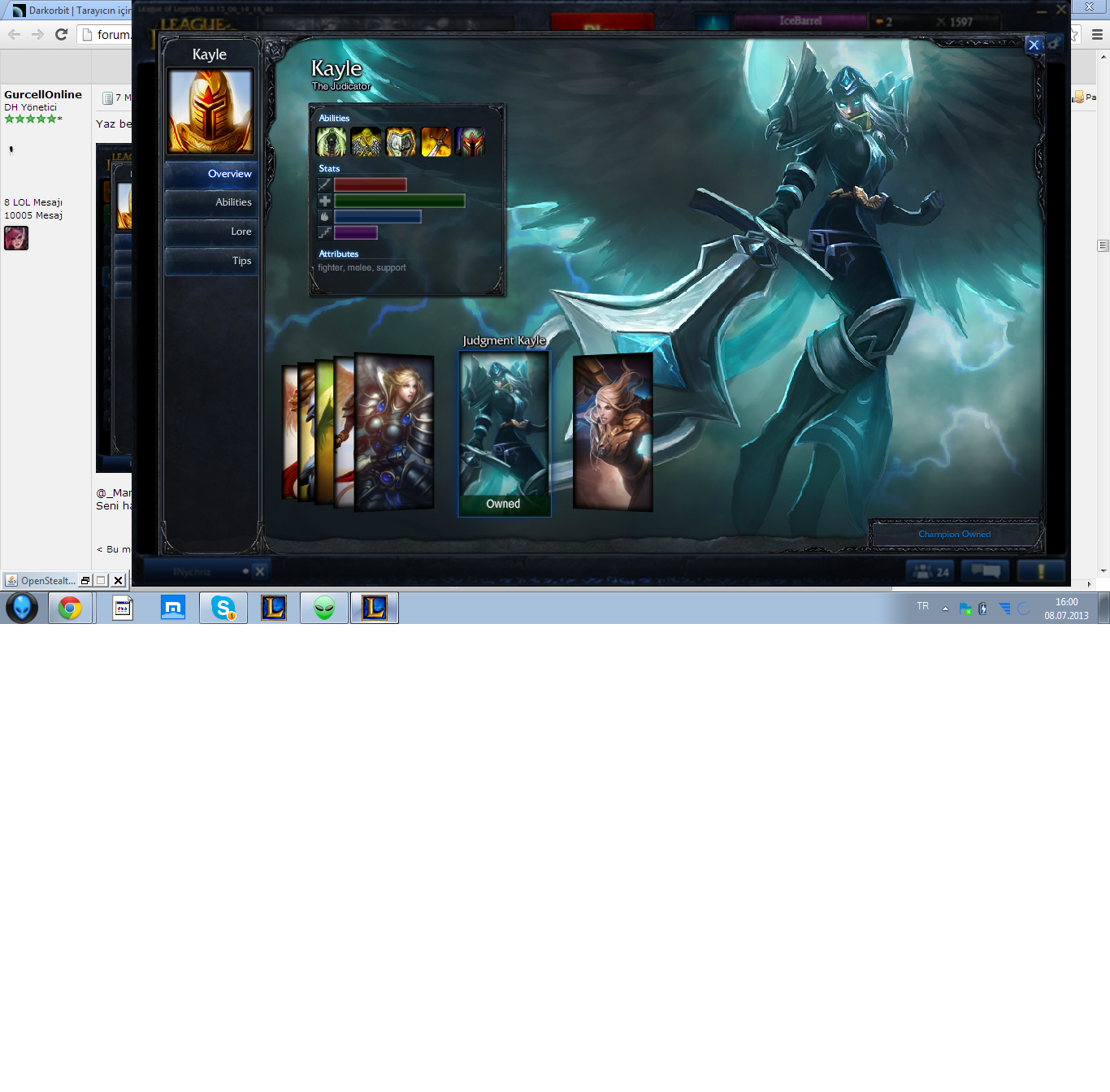The height and width of the screenshot is (1092, 1110).
Task: Click the blue ability power stat bar
Action: point(377,217)
